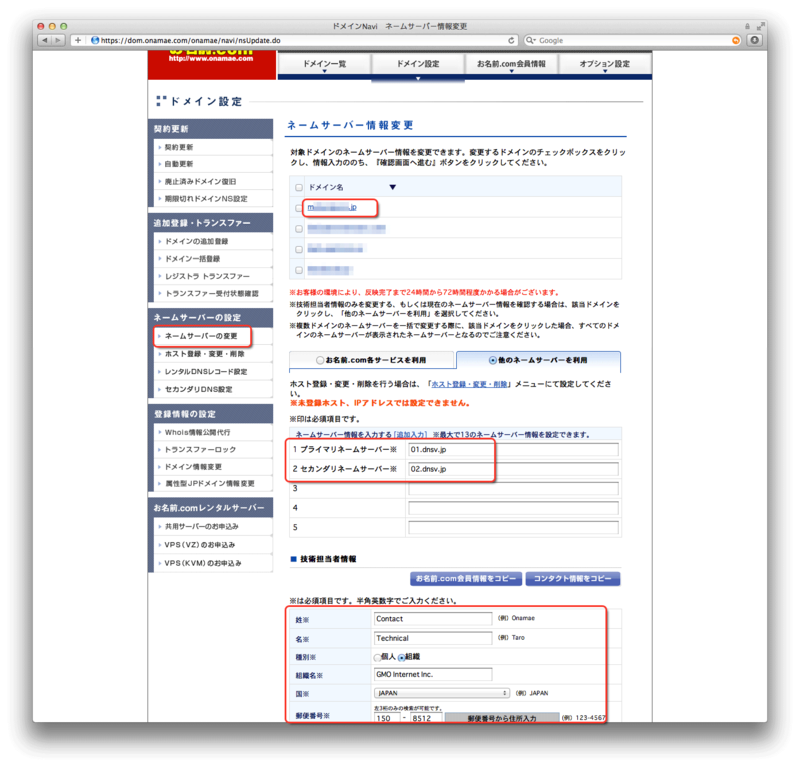Open ホスト登録・変更・削除 sidebar link
This screenshot has width=800, height=763.
click(205, 354)
